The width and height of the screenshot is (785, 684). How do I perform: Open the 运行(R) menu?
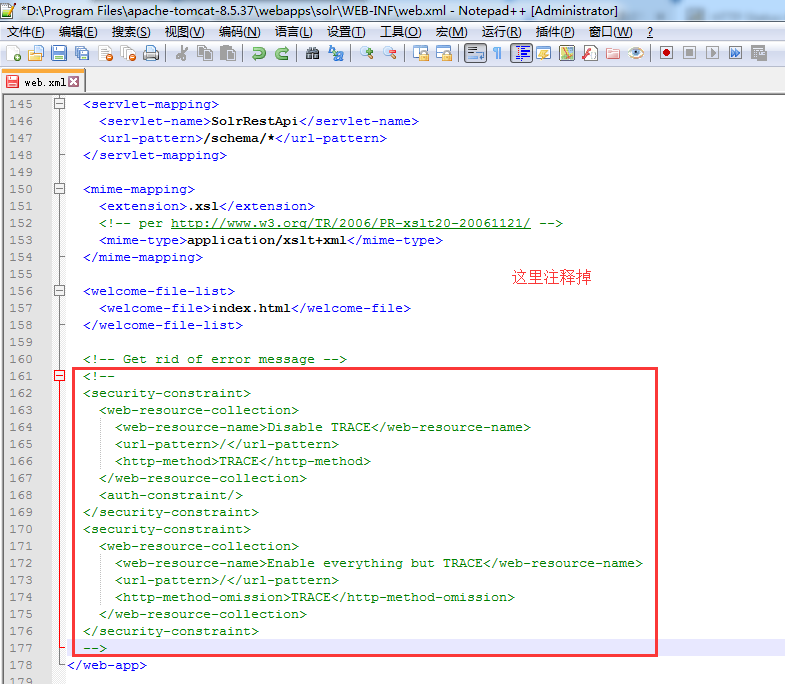point(502,32)
